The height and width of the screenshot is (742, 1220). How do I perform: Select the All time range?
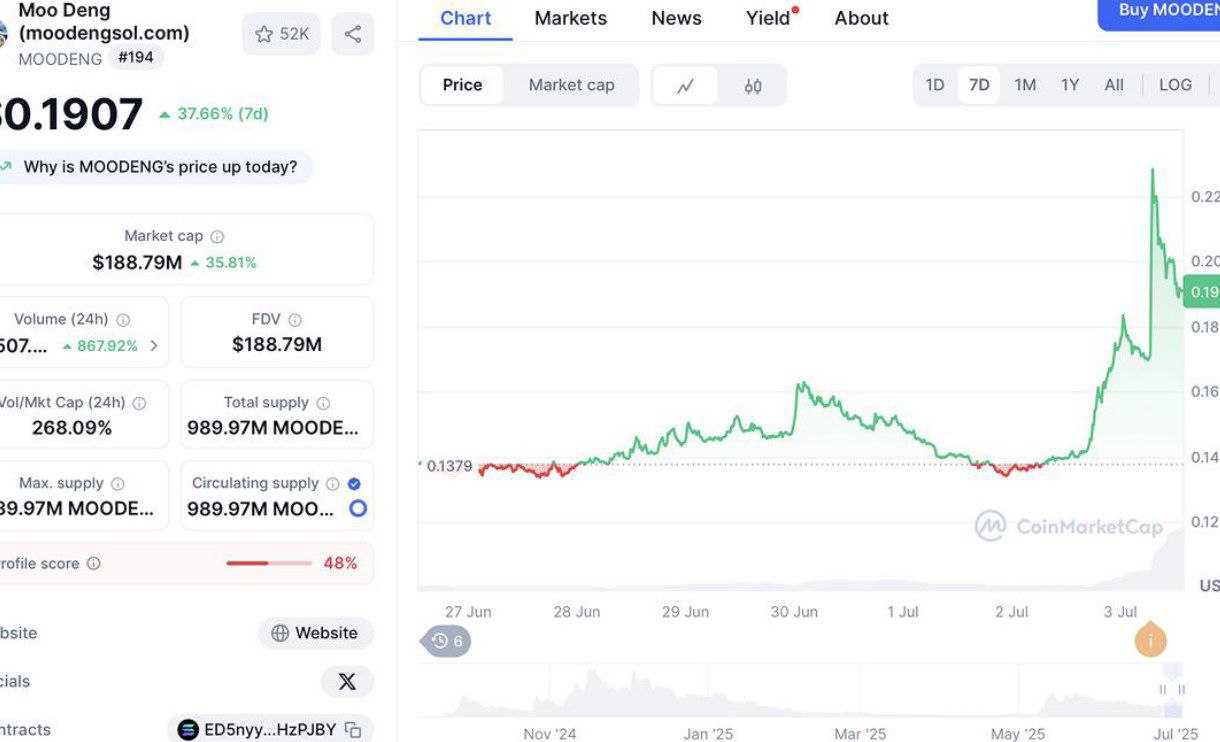click(x=1114, y=86)
